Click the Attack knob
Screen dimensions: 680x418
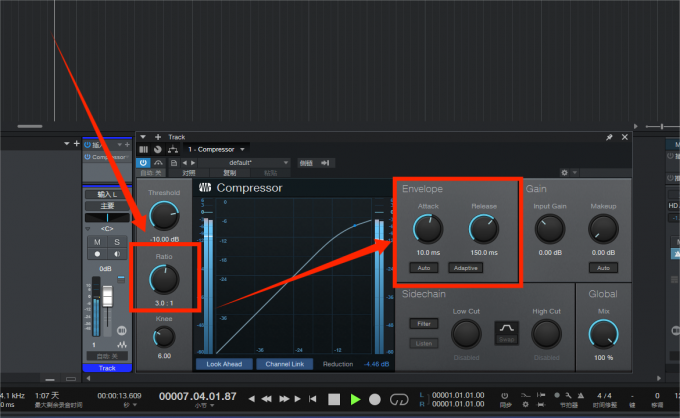(x=428, y=229)
